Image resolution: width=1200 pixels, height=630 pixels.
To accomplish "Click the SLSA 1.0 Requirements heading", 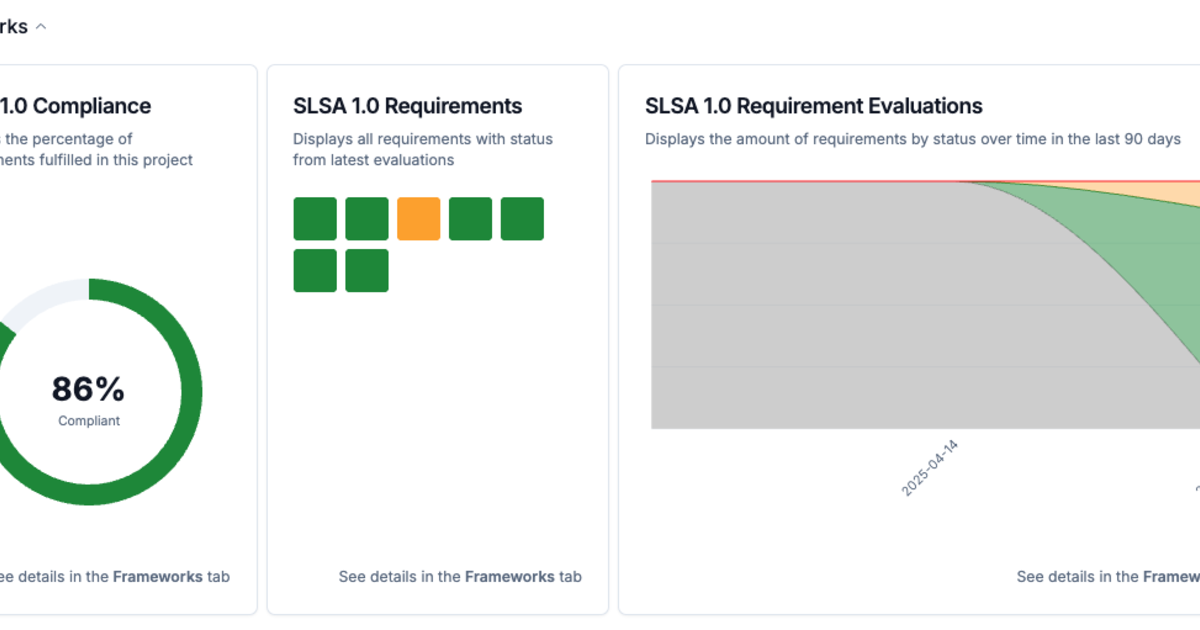I will (408, 106).
